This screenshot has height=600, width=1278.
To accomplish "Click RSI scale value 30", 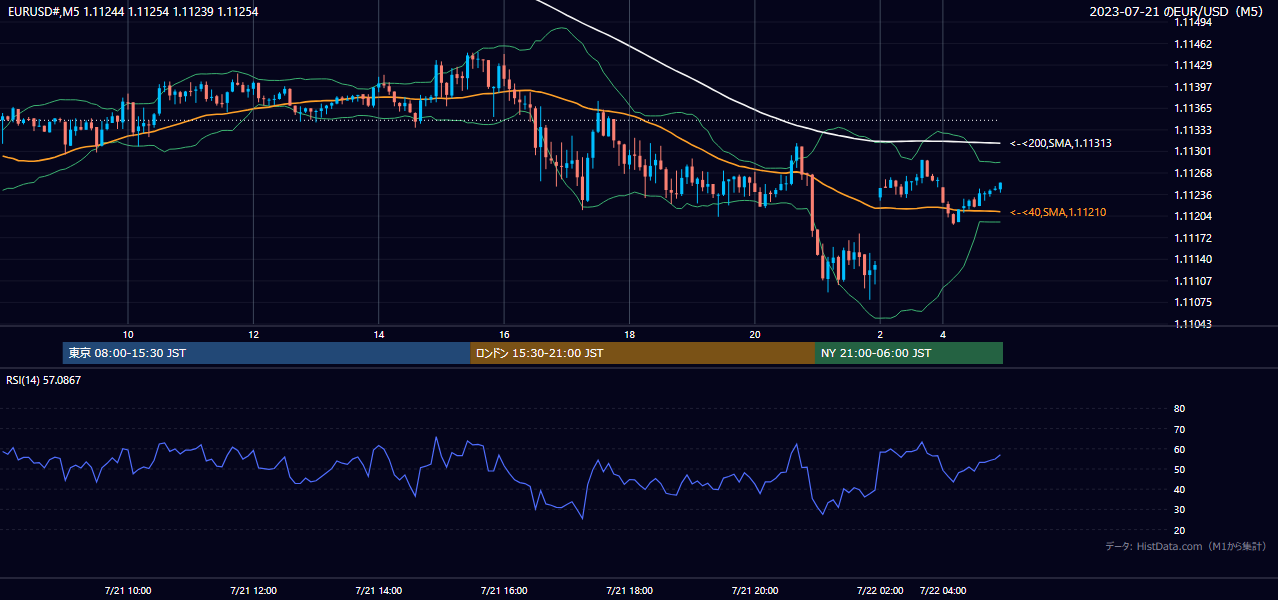I will pos(1179,510).
